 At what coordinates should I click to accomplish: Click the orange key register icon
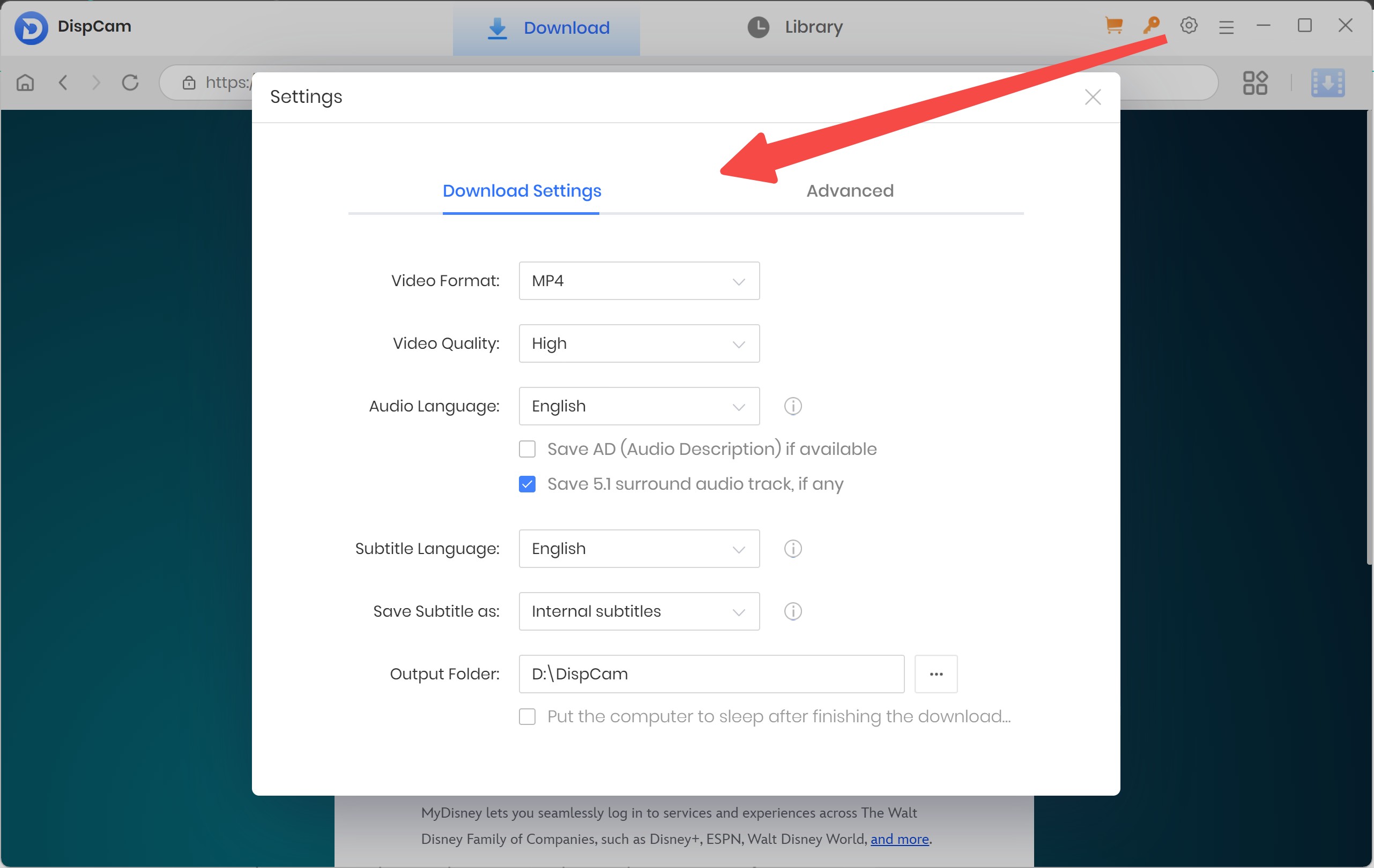(1152, 26)
